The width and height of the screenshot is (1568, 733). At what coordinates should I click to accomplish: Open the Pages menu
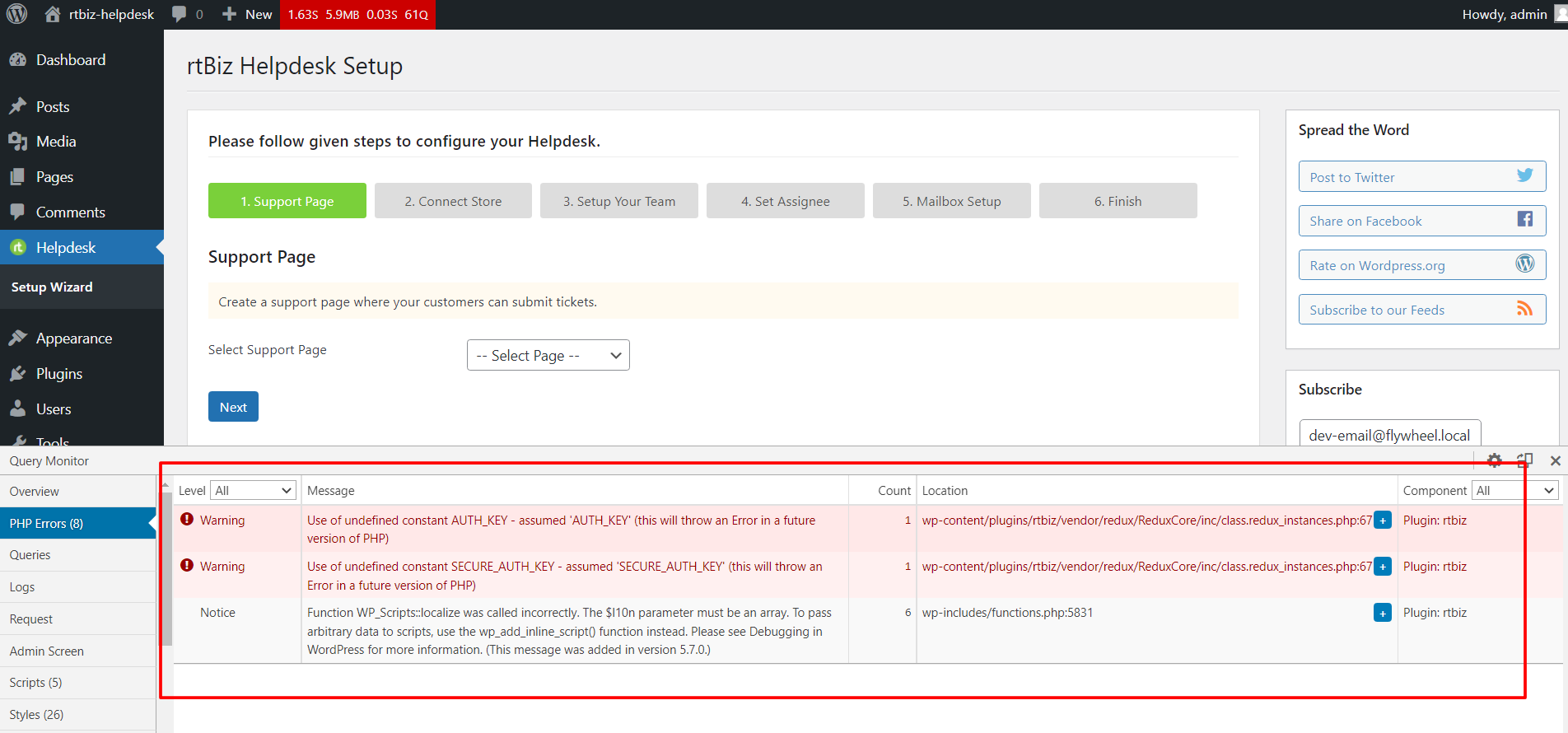82,177
